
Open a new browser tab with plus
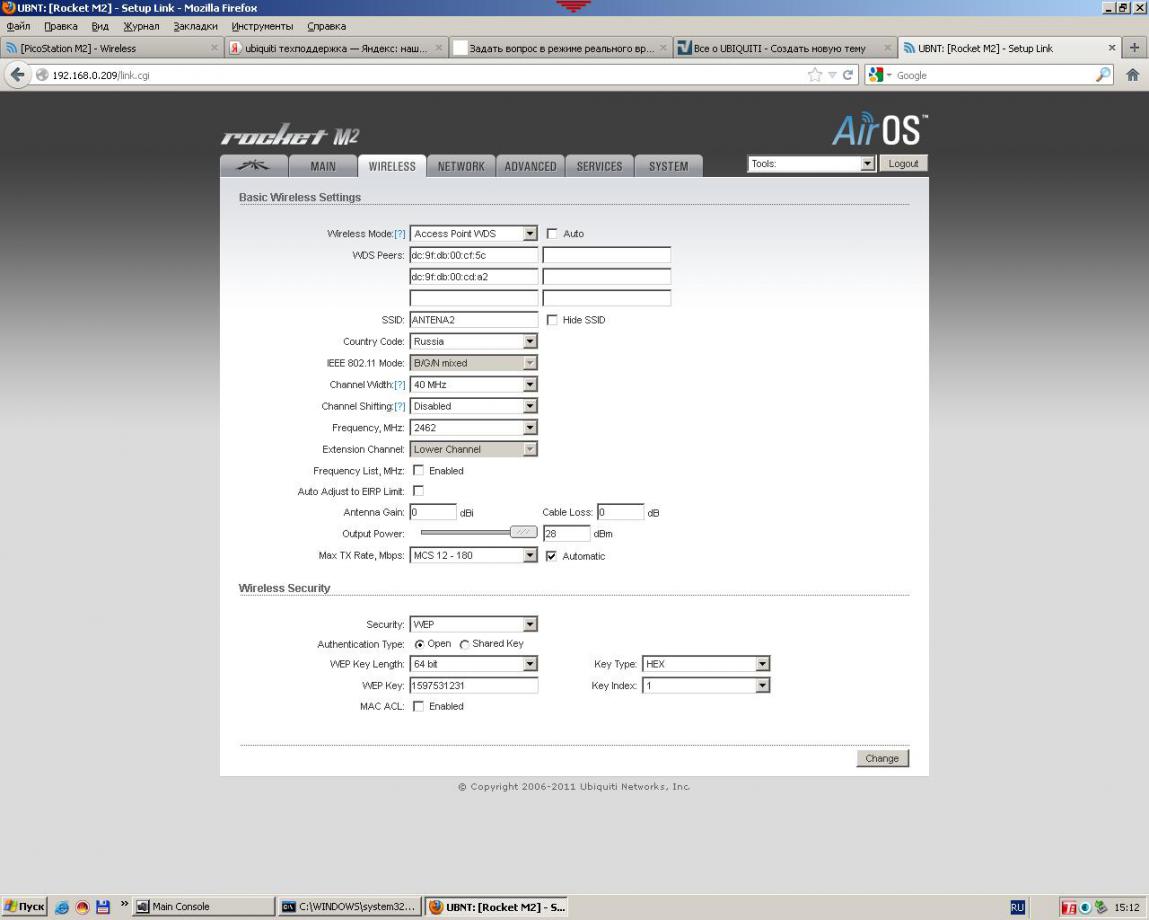point(1135,48)
